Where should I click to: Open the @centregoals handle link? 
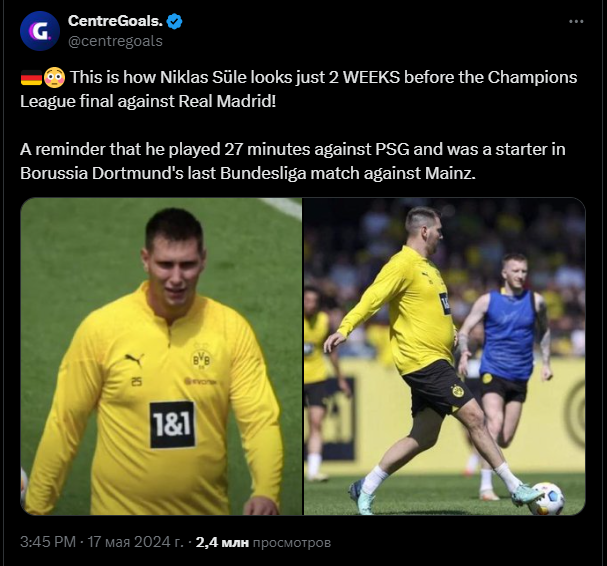click(115, 41)
